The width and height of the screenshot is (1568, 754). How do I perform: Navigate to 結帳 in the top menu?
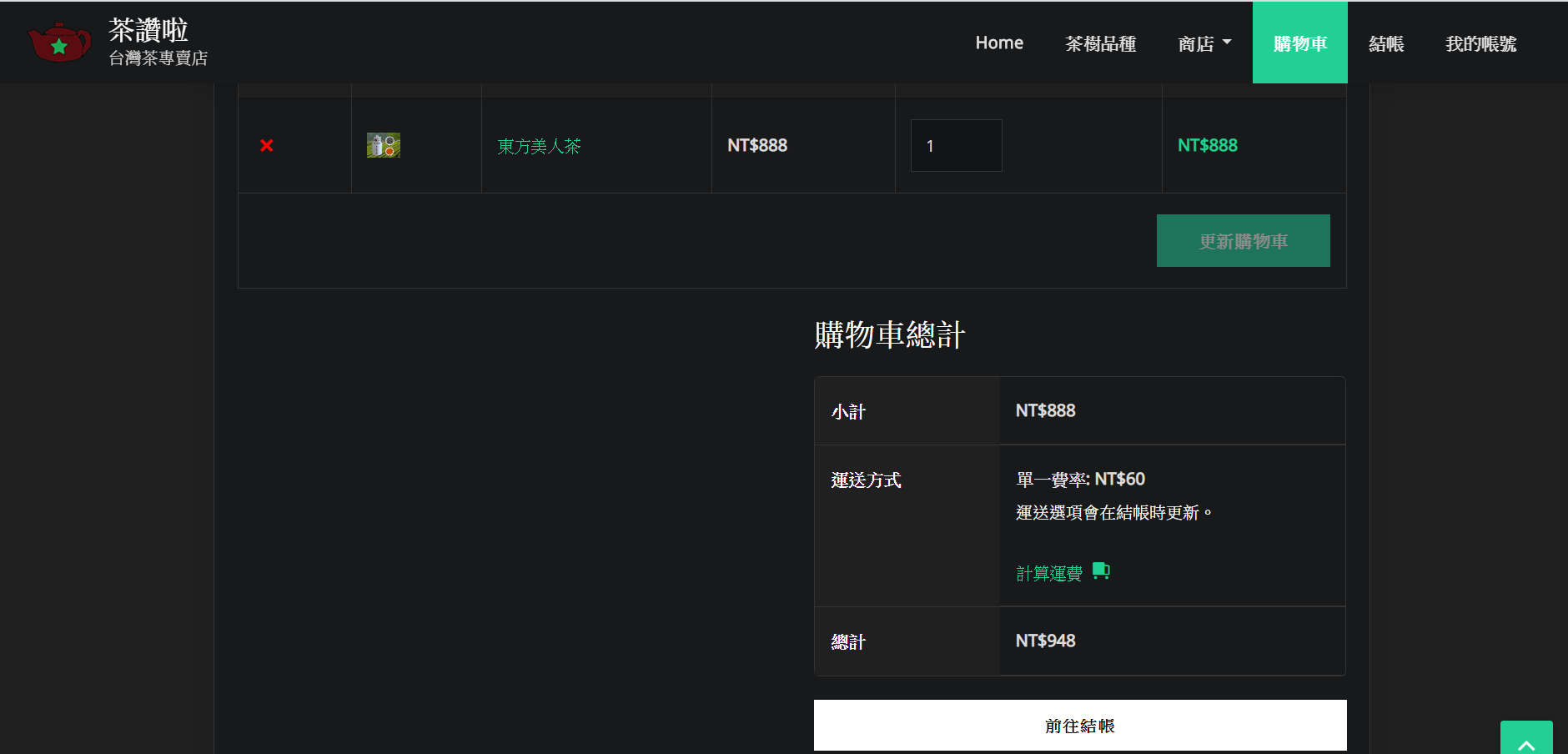[1386, 43]
